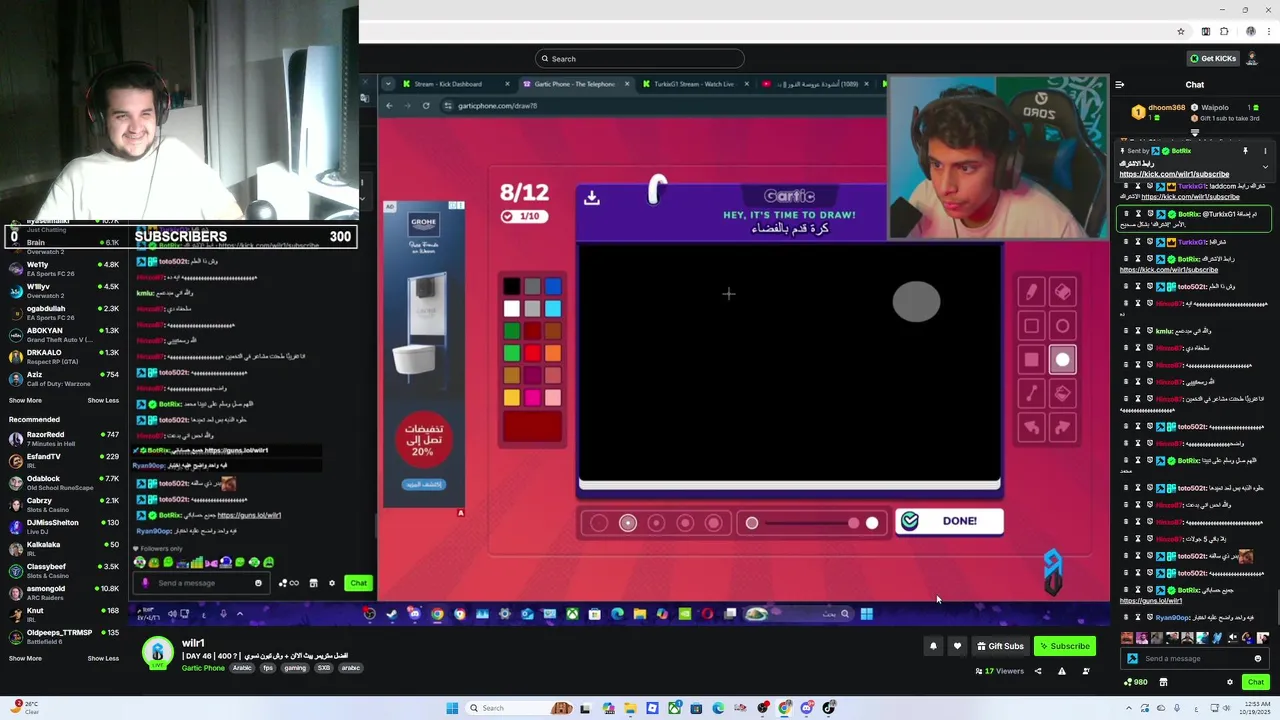
Task: Pick the third brush size circle
Action: pos(656,522)
